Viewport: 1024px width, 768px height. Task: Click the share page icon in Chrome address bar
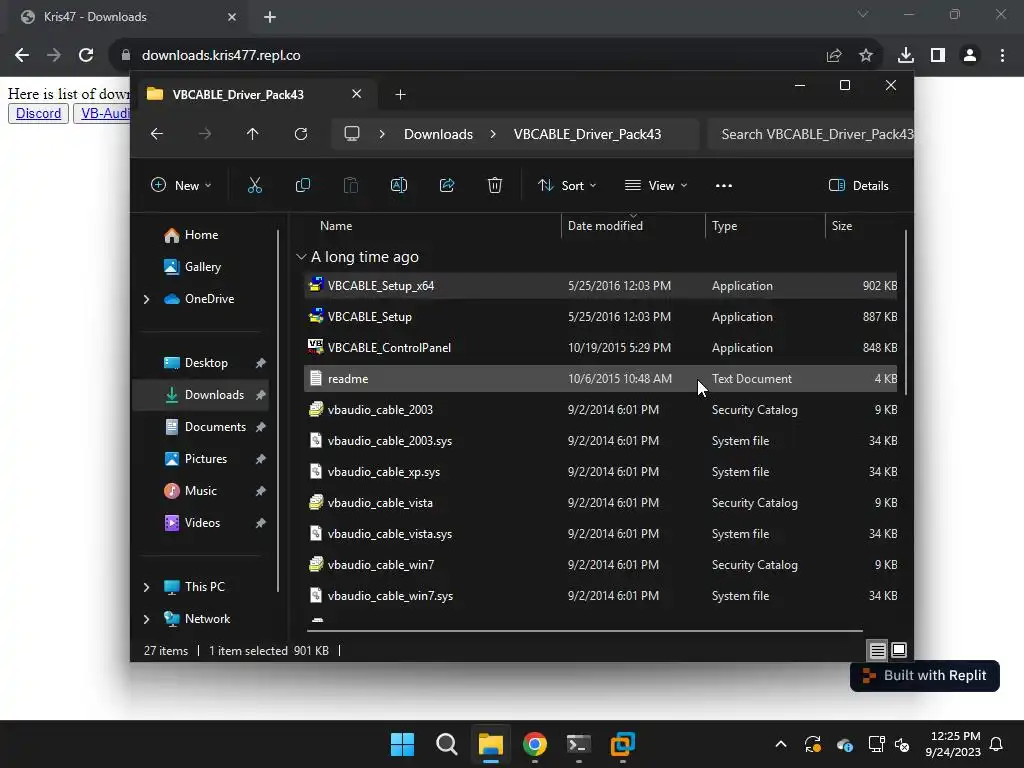[833, 55]
